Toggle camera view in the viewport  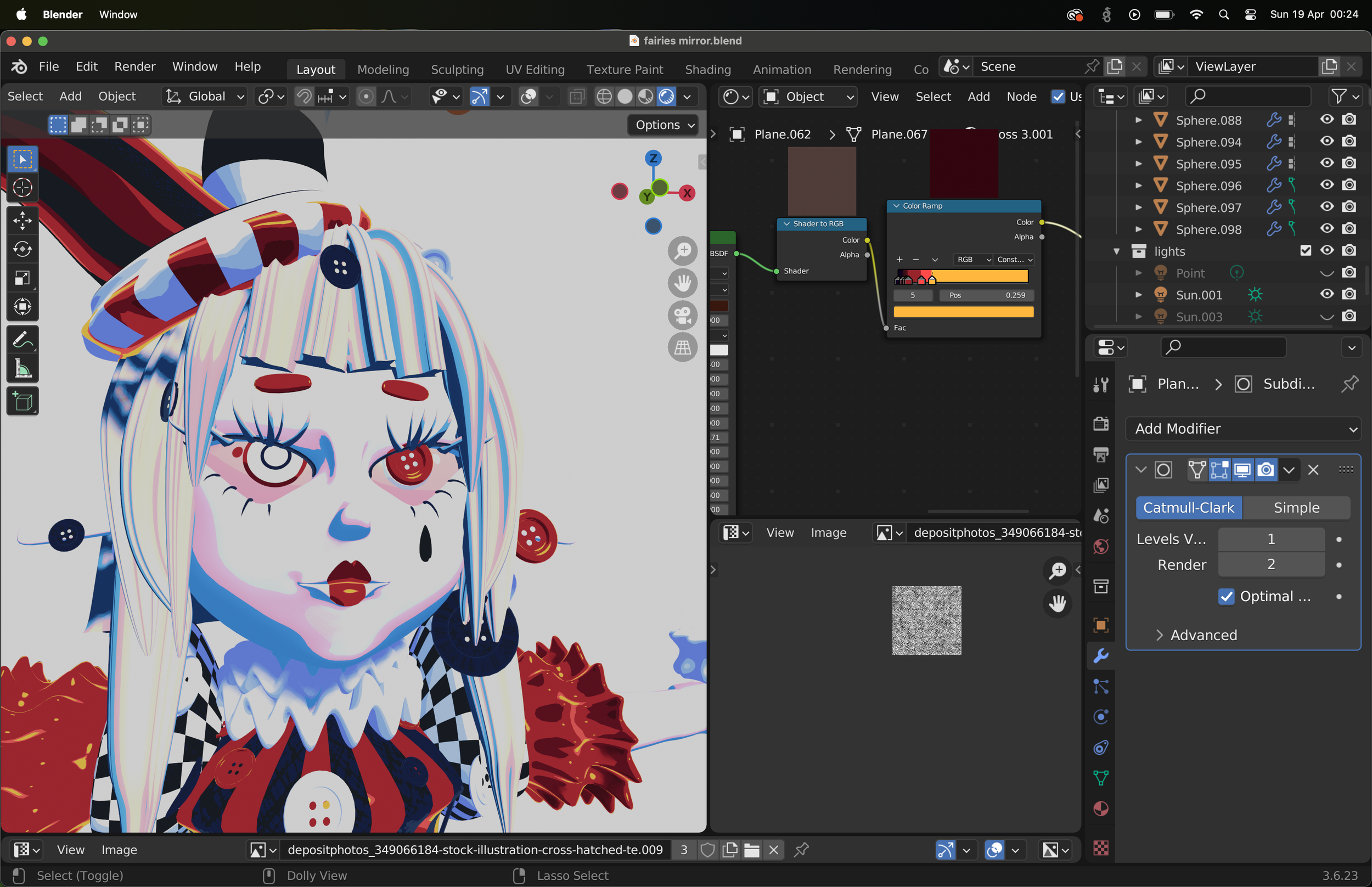(x=683, y=316)
